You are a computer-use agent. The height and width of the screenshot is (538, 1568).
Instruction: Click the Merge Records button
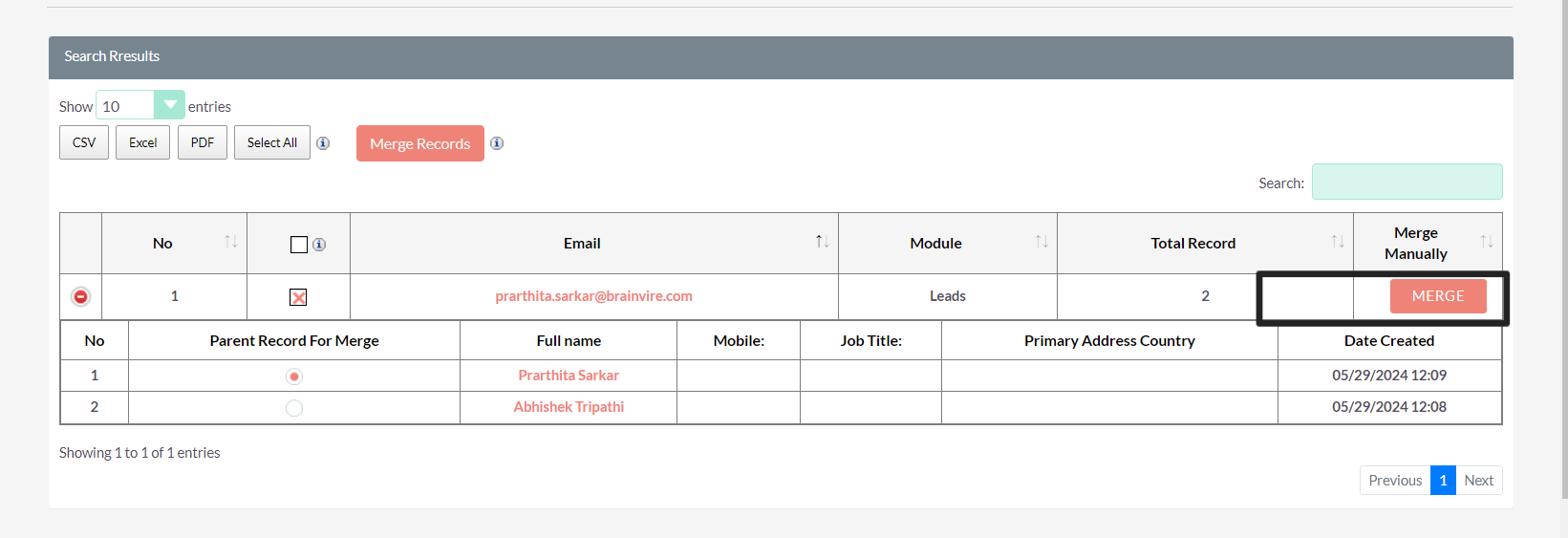(x=420, y=143)
